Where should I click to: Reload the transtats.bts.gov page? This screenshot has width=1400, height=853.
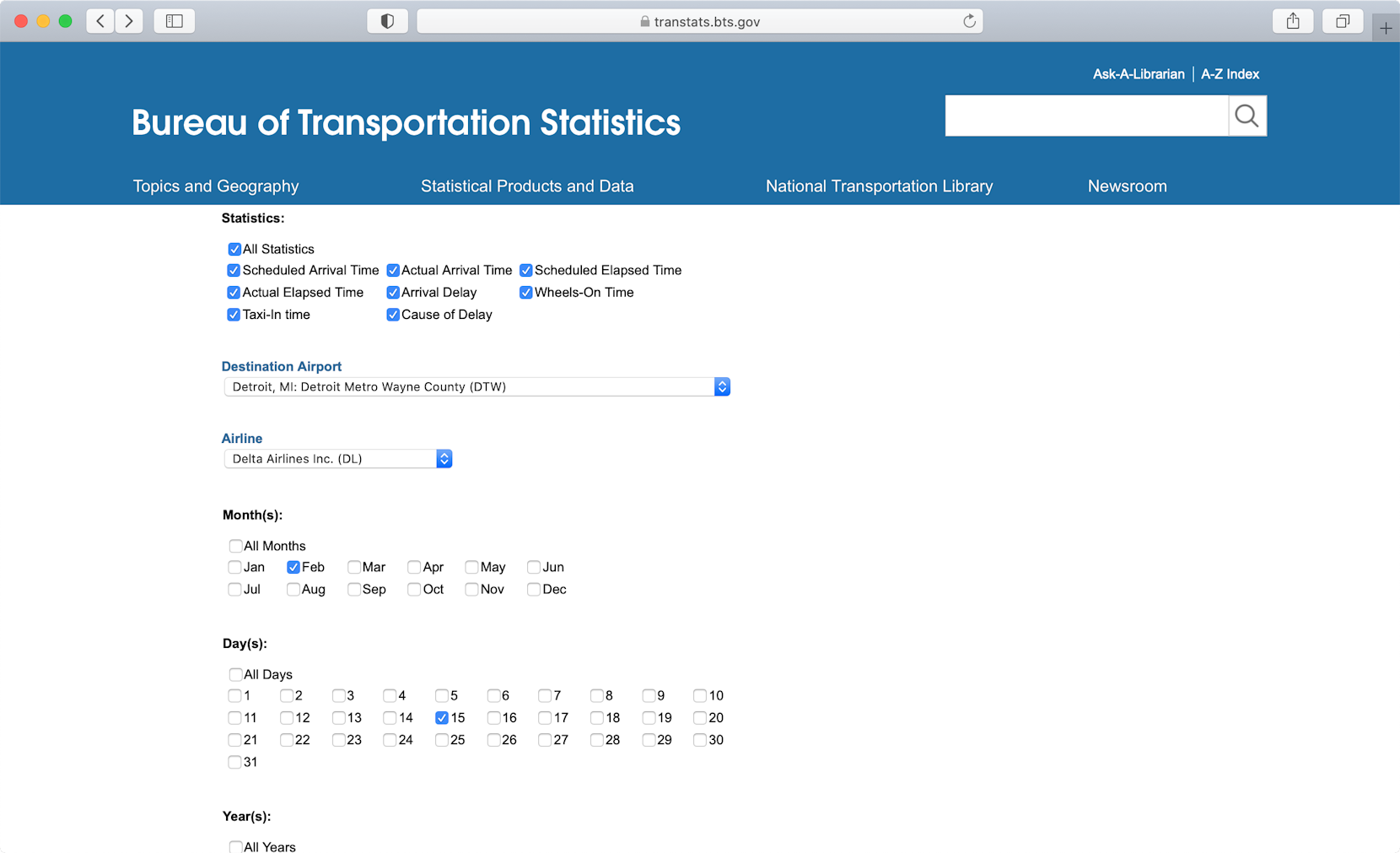click(969, 21)
